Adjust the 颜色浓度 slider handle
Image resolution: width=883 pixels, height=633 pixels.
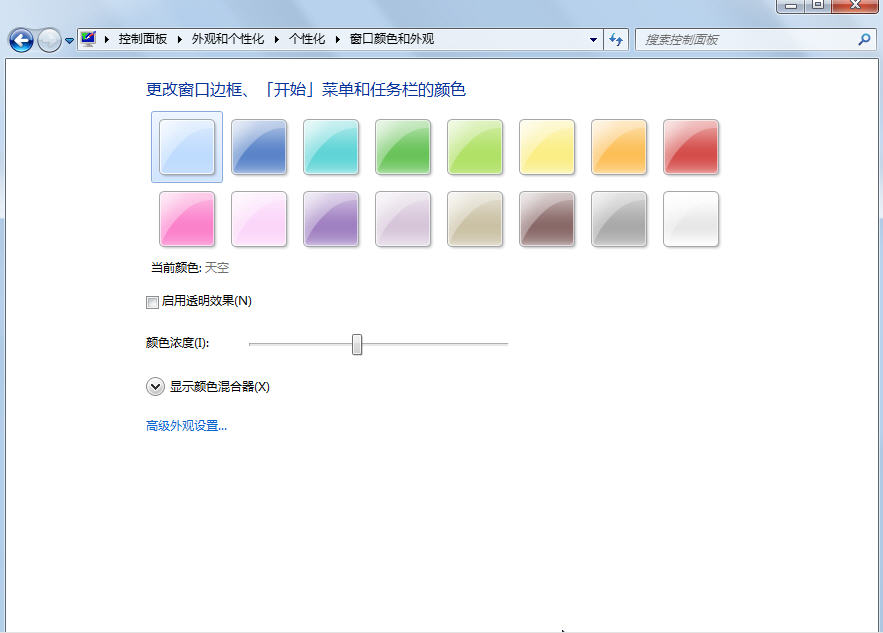tap(357, 344)
